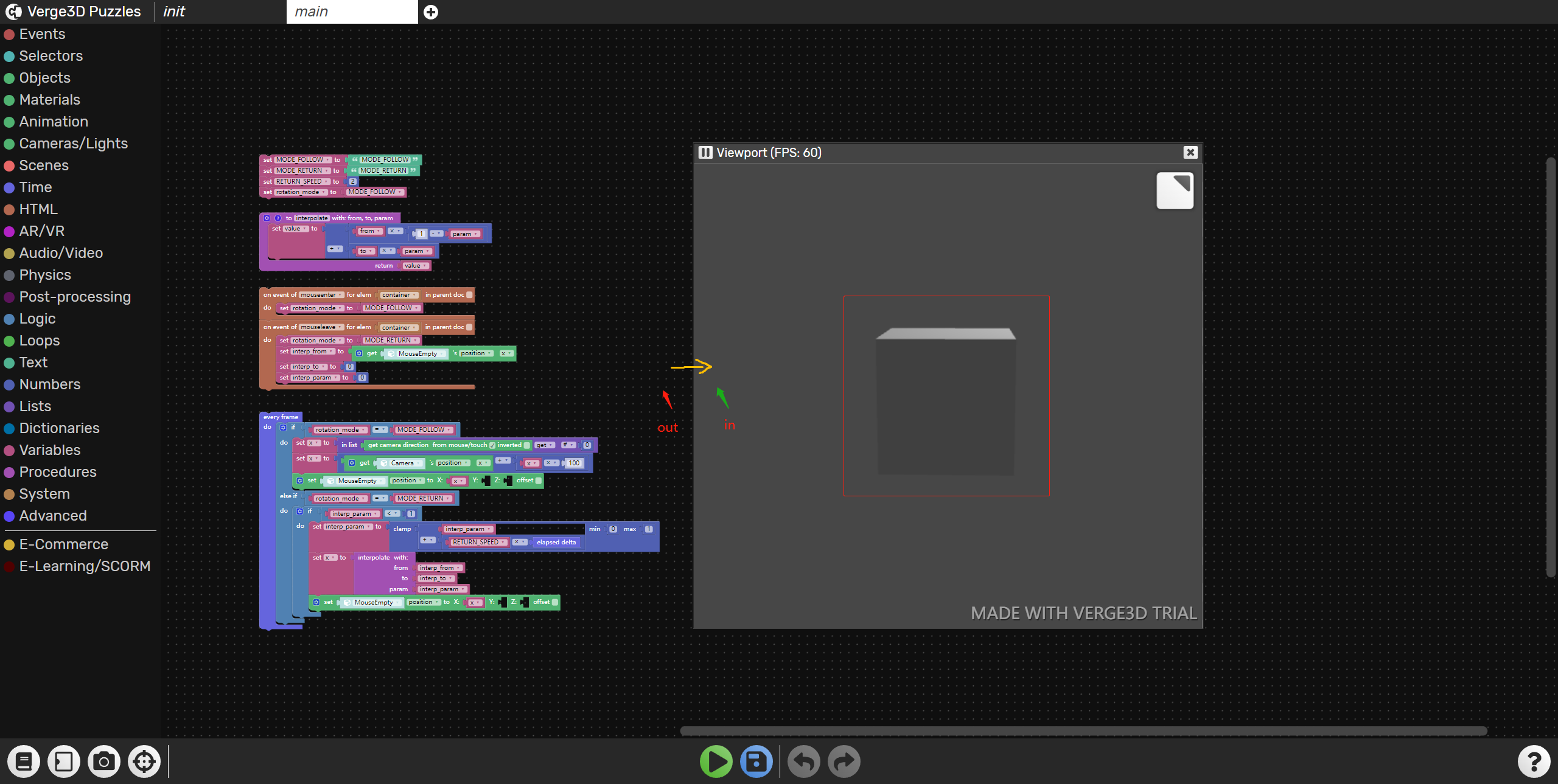Click help icon on interpolate procedure block
1558x784 pixels.
tap(278, 218)
